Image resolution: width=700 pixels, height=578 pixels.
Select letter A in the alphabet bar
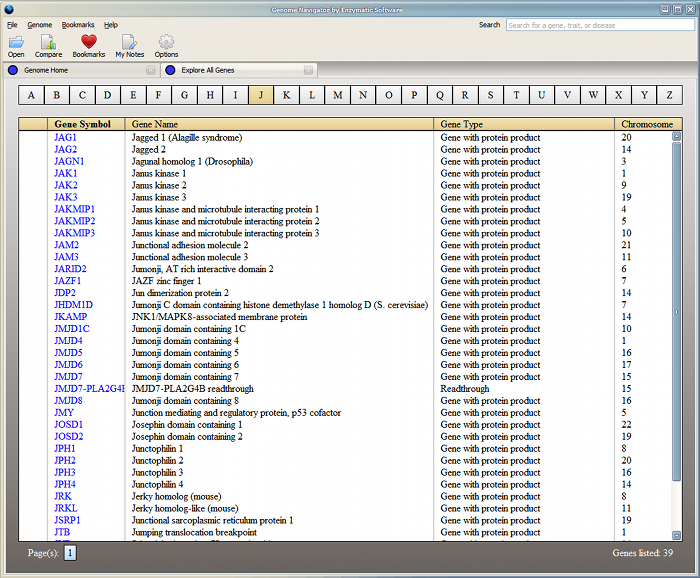tap(31, 95)
